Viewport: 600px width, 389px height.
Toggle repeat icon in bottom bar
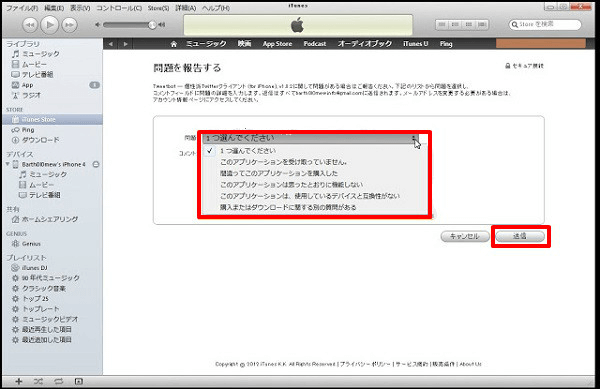(x=59, y=381)
